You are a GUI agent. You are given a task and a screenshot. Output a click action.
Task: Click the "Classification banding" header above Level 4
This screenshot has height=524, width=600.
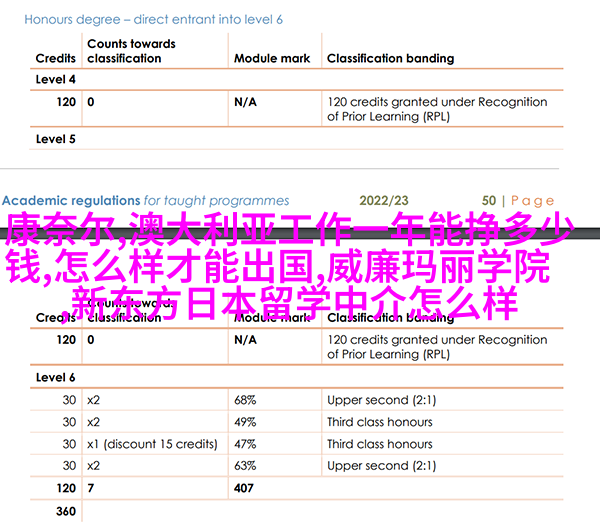[390, 58]
